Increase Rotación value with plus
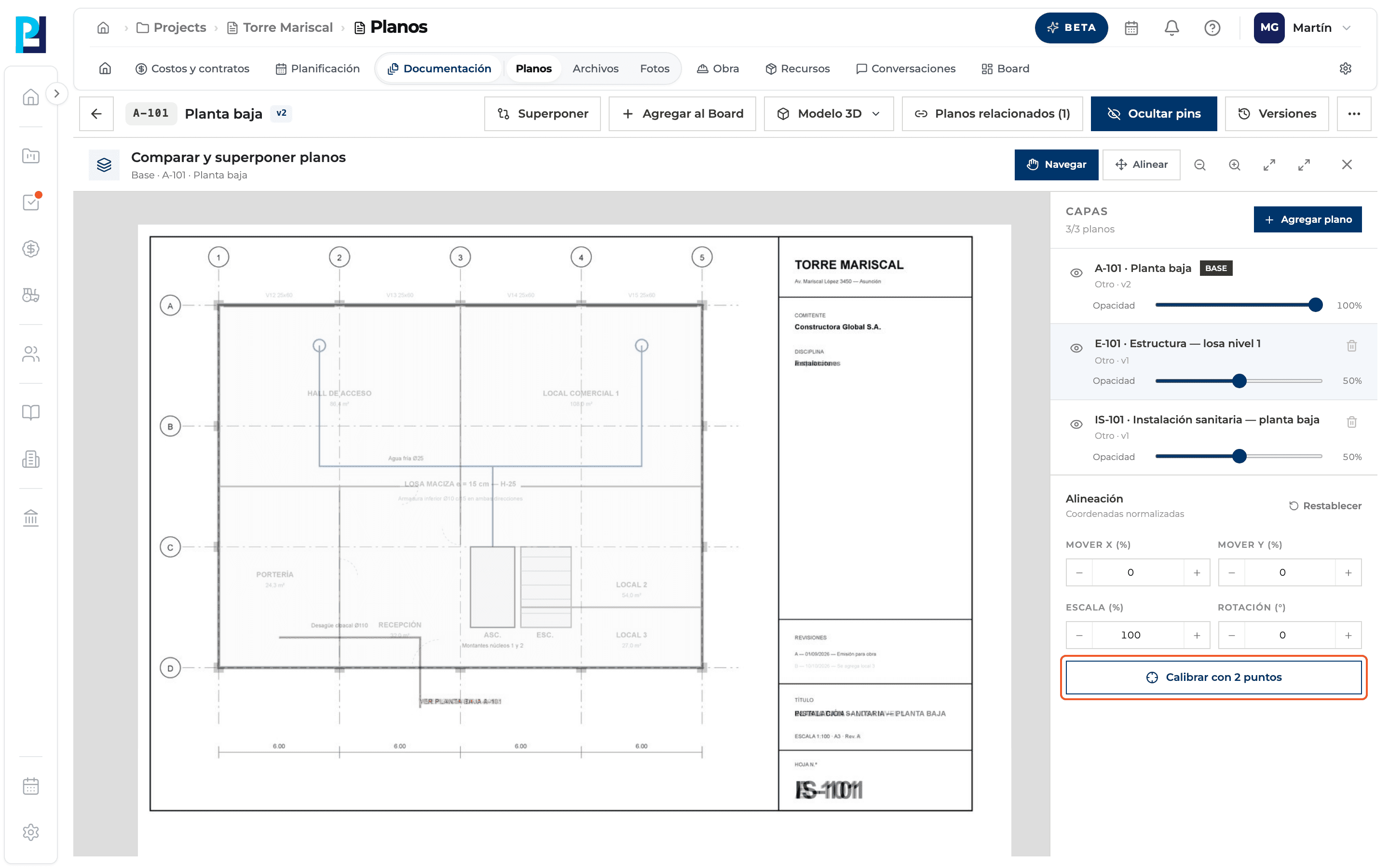Image resolution: width=1389 pixels, height=868 pixels. [1348, 635]
